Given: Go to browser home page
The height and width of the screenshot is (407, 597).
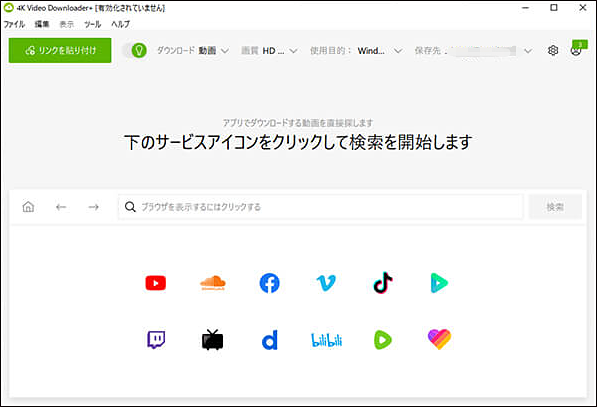Looking at the screenshot, I should tap(28, 207).
